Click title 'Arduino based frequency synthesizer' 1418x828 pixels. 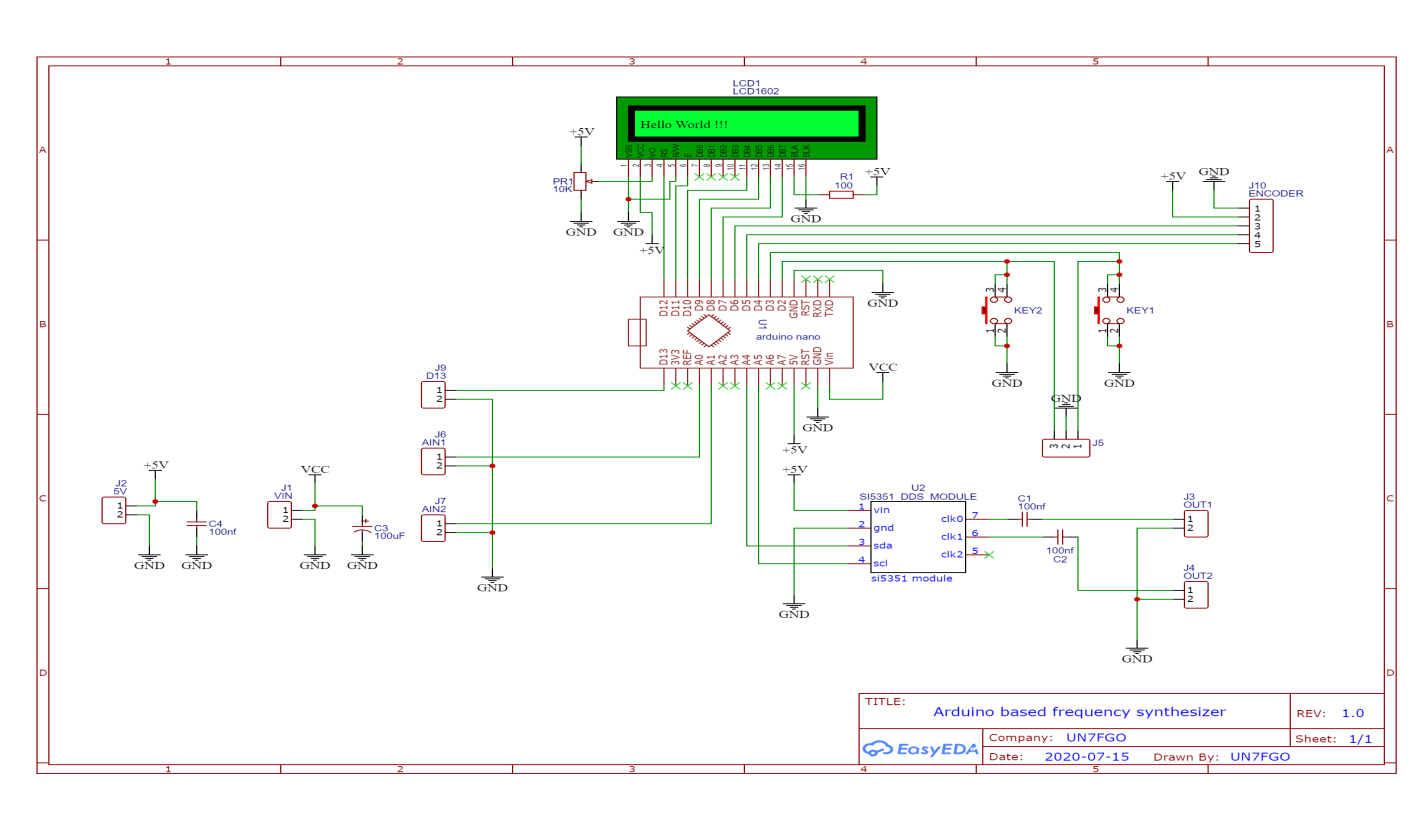[x=1079, y=712]
